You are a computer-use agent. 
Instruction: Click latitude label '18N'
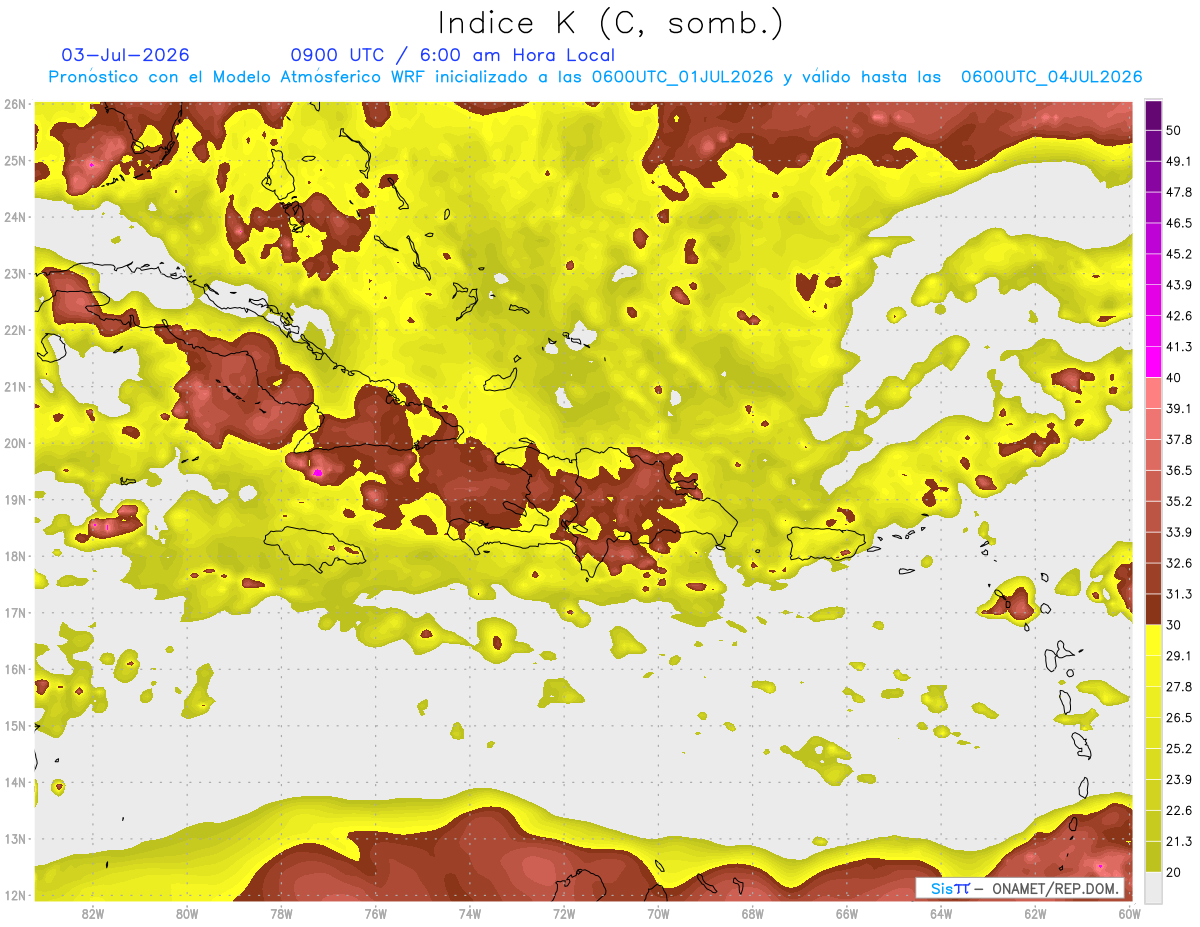pos(16,556)
